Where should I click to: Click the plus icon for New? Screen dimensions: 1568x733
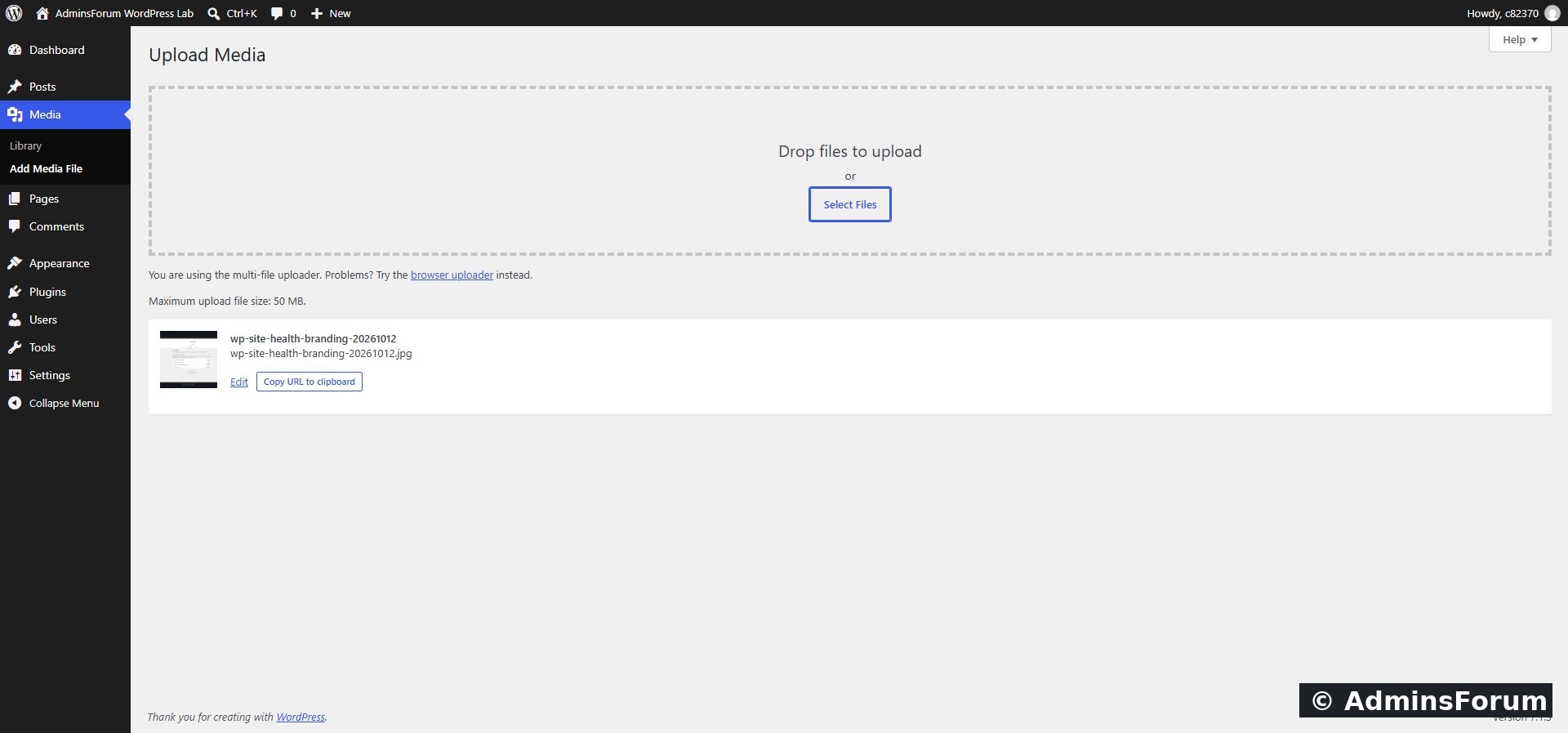pyautogui.click(x=317, y=13)
